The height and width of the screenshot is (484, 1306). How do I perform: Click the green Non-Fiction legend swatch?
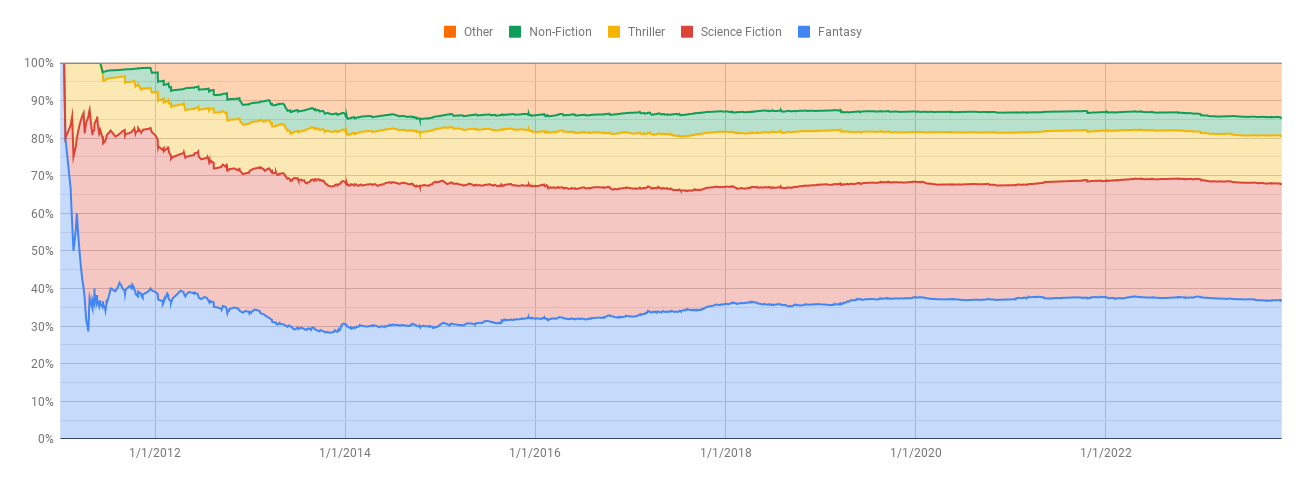click(515, 32)
